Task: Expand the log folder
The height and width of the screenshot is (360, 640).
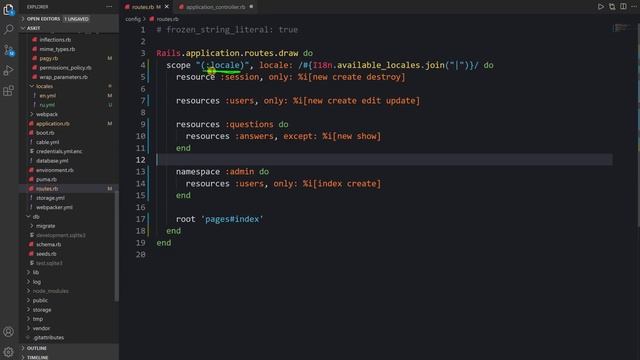Action: tap(37, 282)
